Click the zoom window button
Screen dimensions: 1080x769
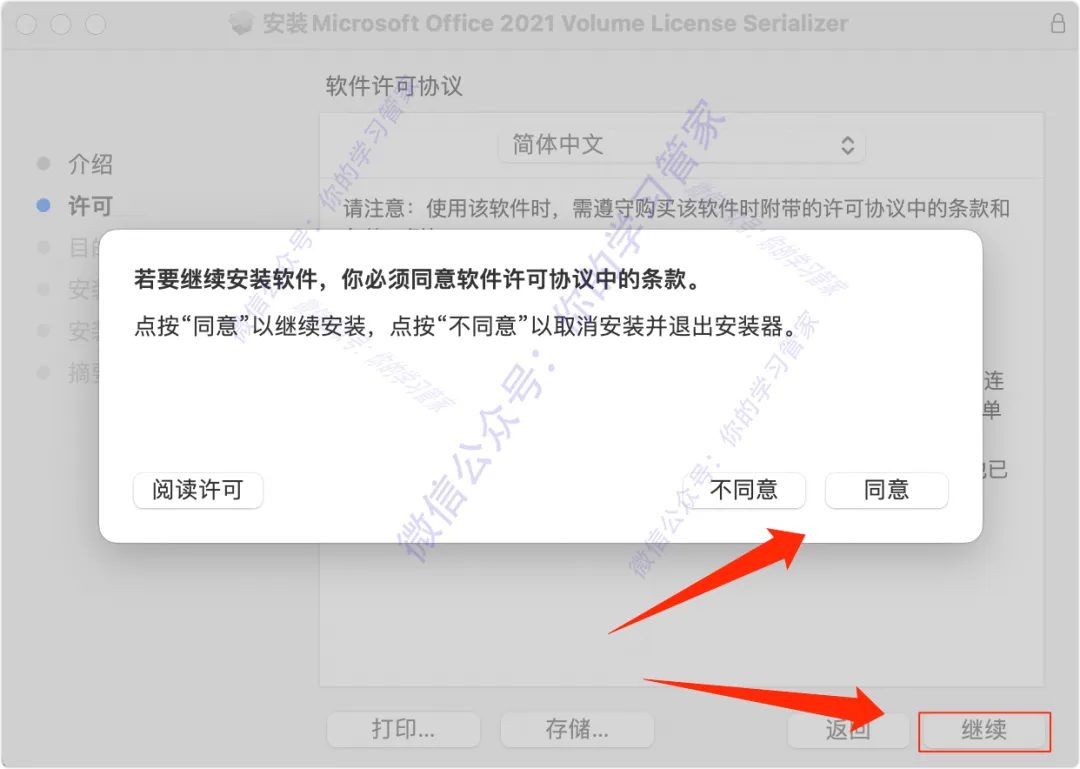96,24
